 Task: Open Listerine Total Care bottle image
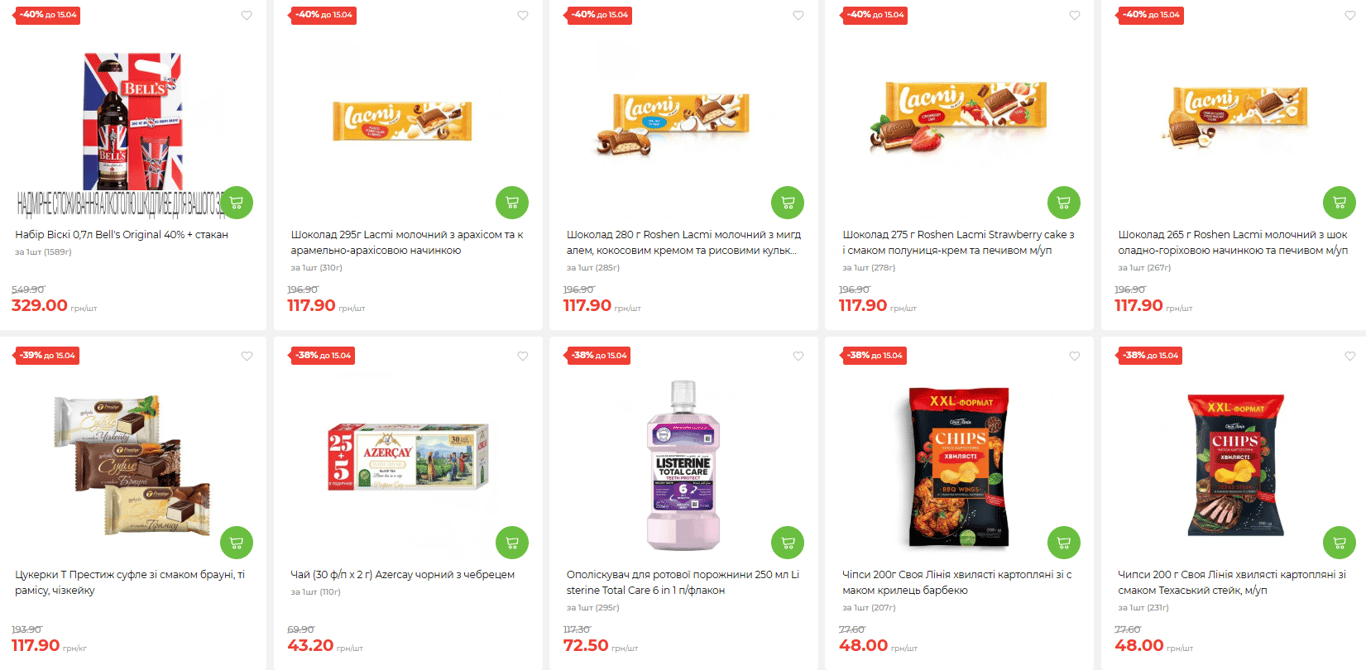683,465
